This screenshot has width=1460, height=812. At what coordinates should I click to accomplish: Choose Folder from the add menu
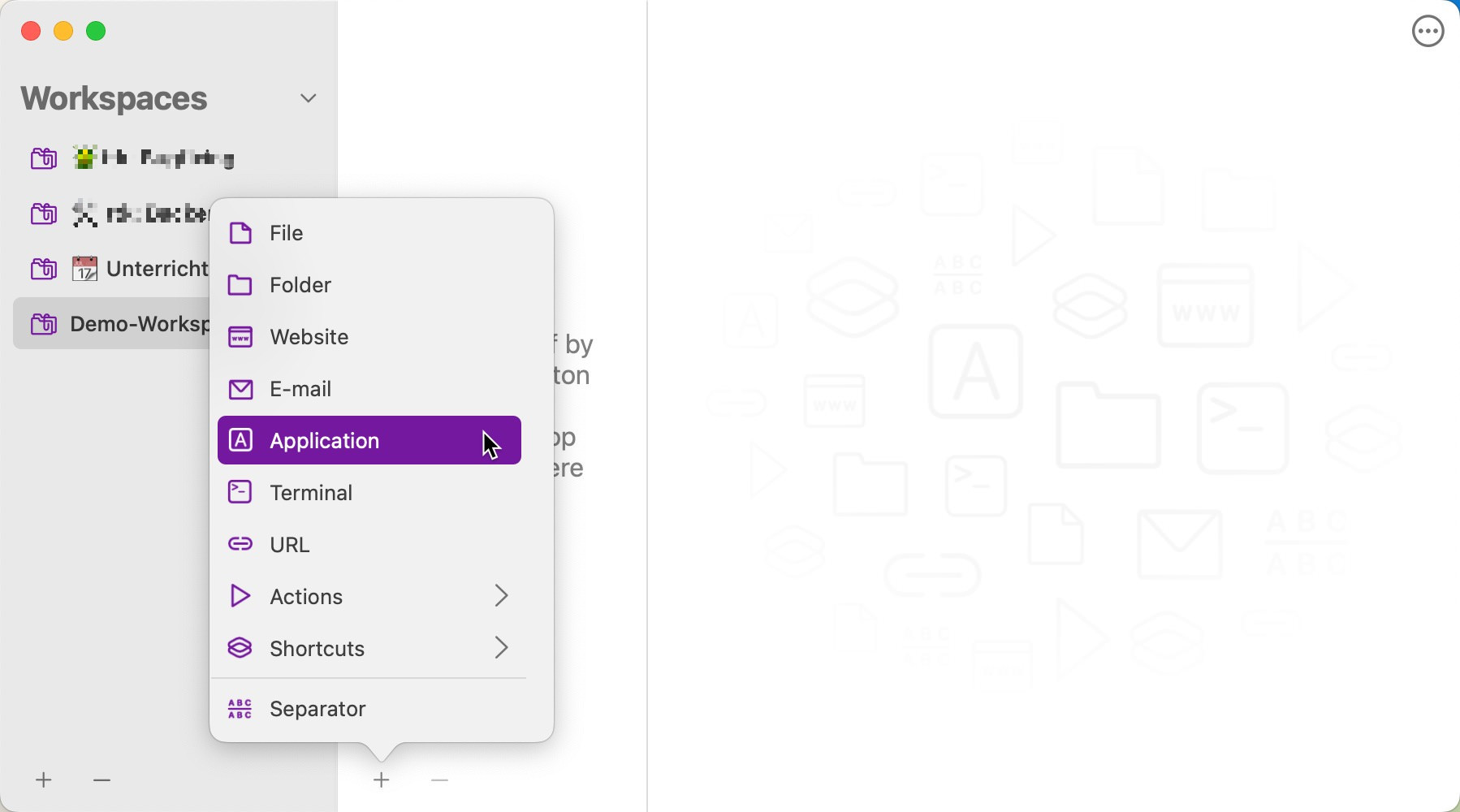point(369,285)
